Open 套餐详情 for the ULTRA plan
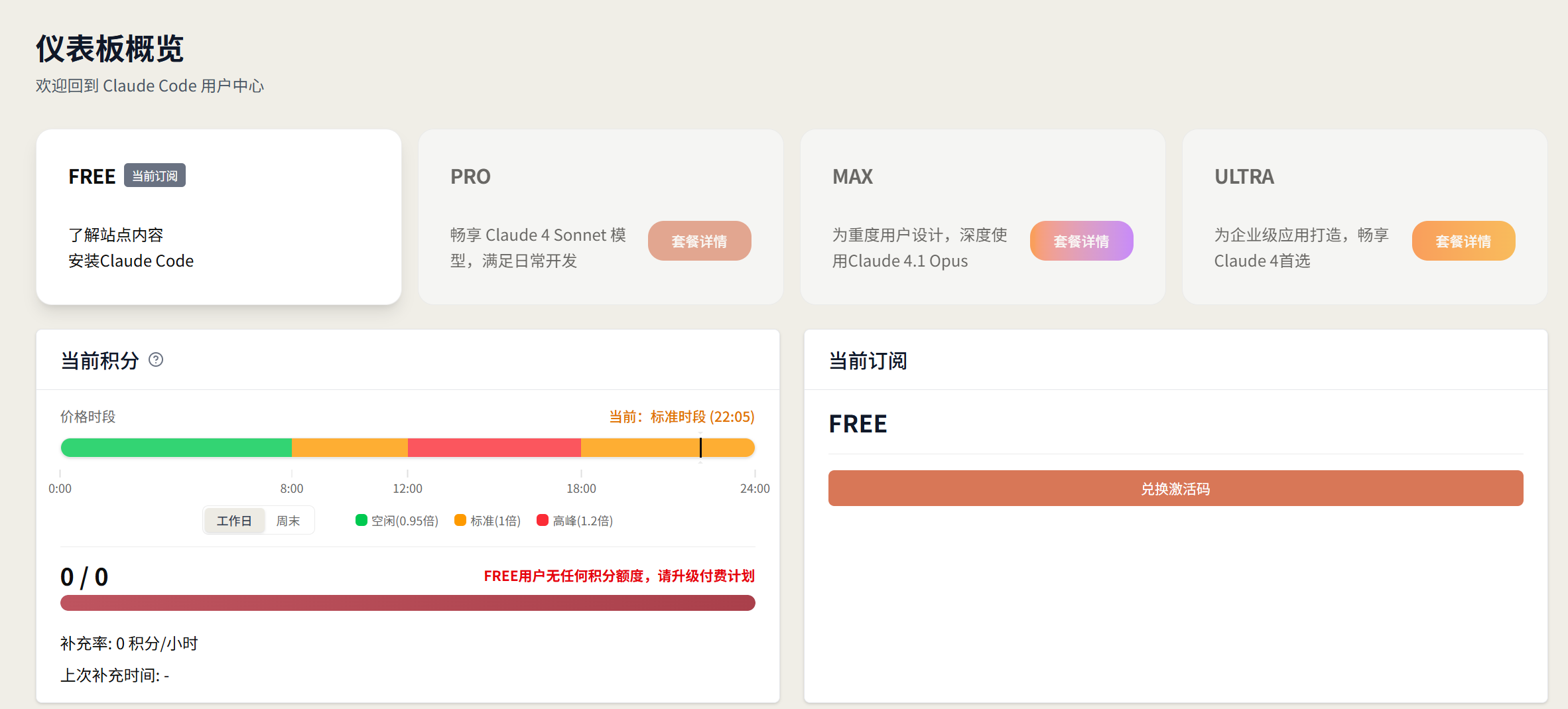1568x709 pixels. click(x=1463, y=241)
